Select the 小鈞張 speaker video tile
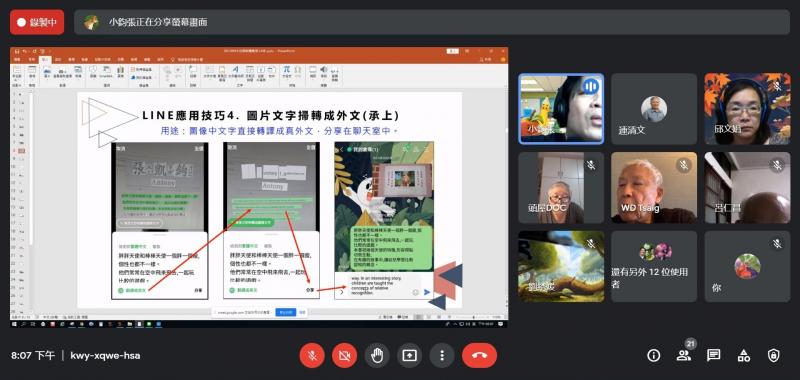 tap(561, 109)
